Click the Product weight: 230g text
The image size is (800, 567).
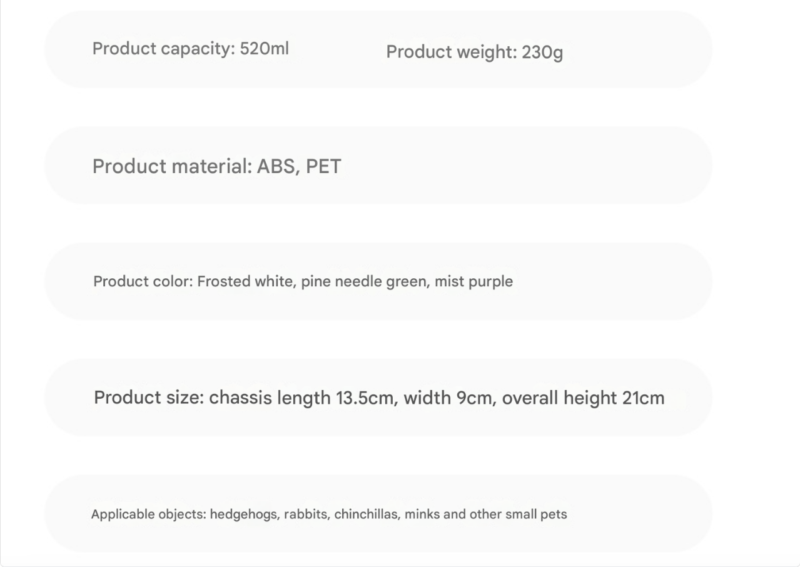click(x=474, y=52)
